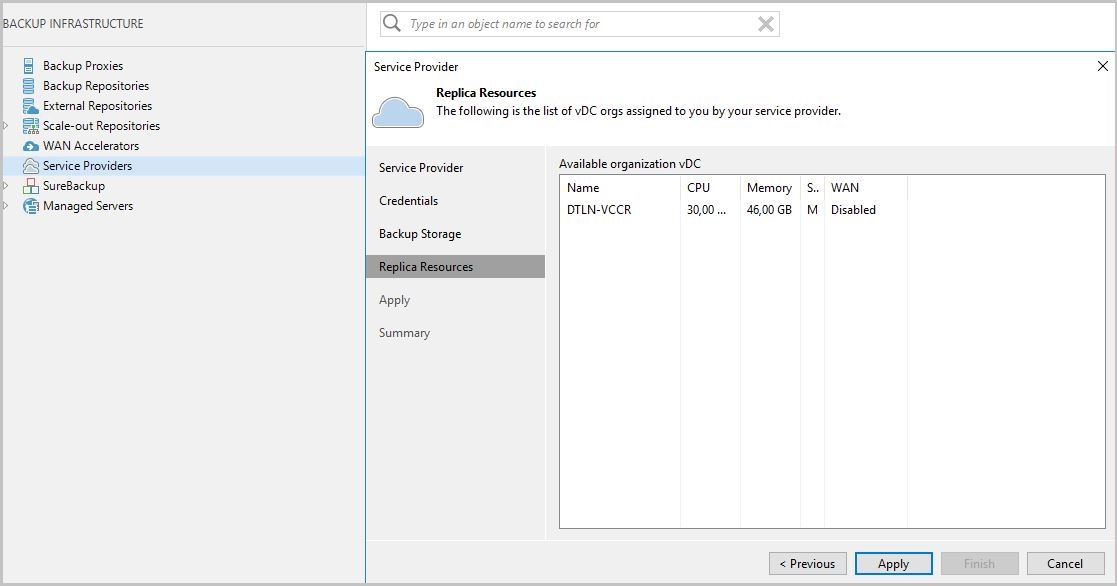The image size is (1117, 586).
Task: Click the cloud icon beside Replica Resources heading
Action: 397,110
